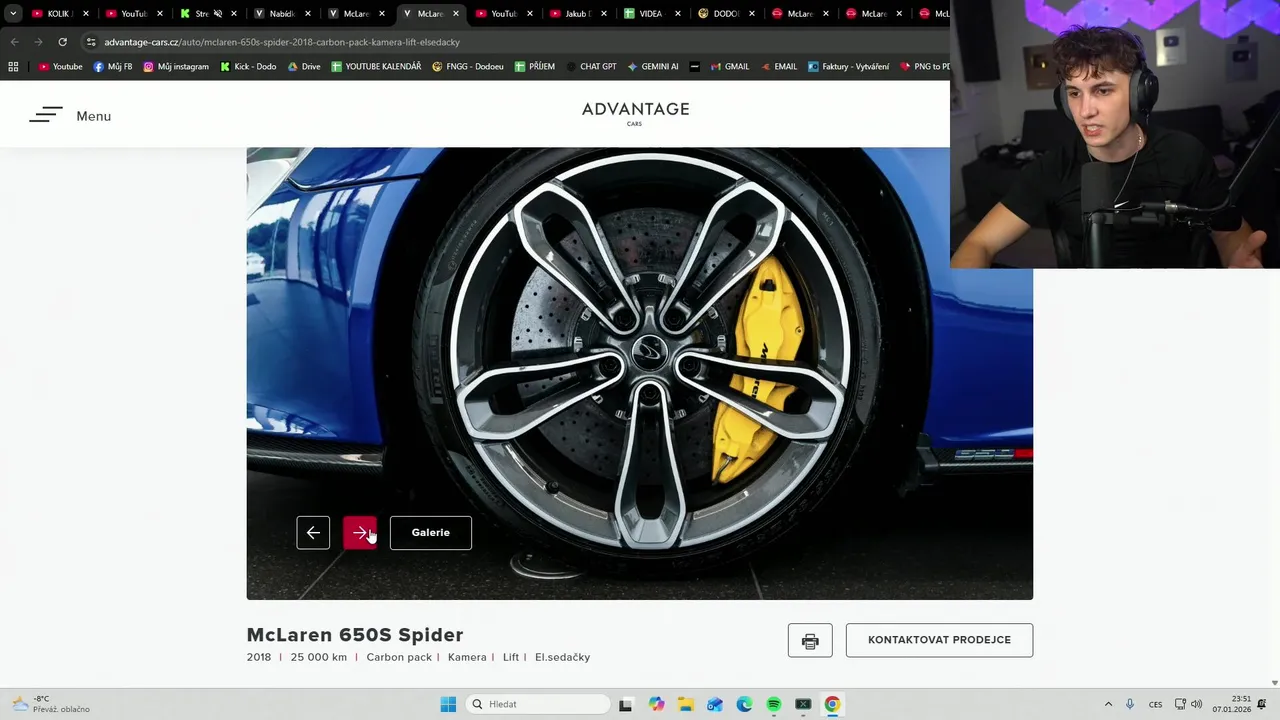The width and height of the screenshot is (1280, 720).
Task: Switch to Chrome in the taskbar
Action: 832,704
